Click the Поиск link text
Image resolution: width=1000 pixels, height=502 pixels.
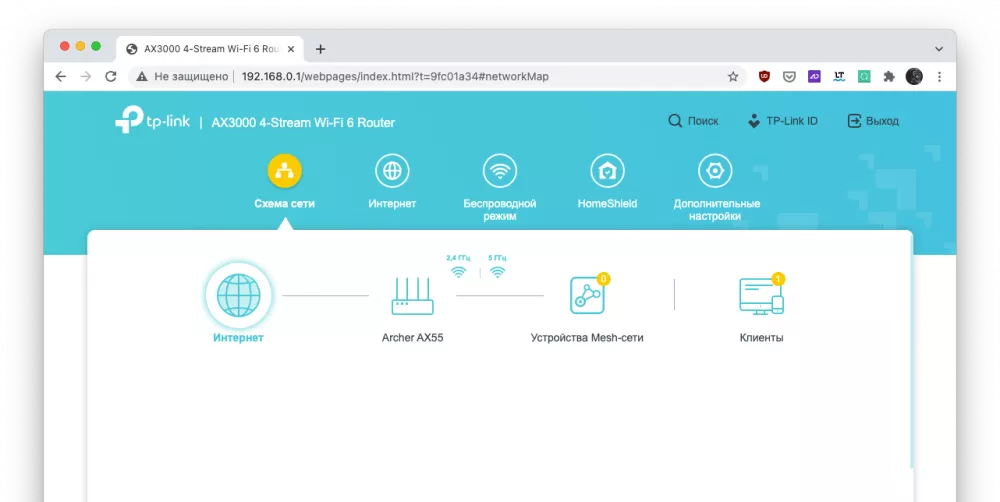coord(703,121)
